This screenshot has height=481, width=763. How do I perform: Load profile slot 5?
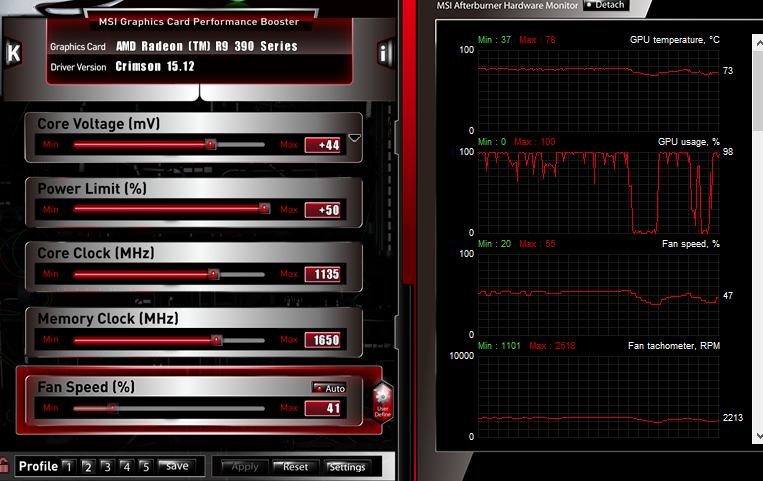(145, 467)
